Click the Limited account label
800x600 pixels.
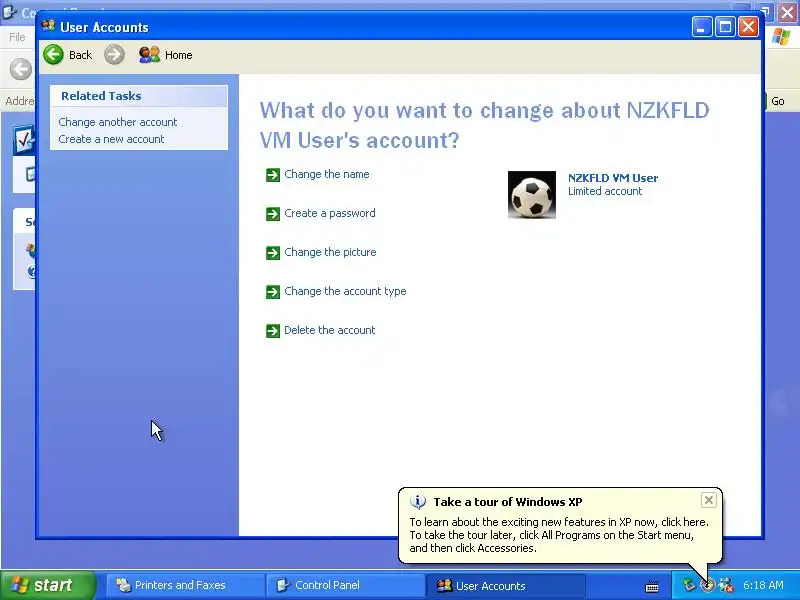(605, 191)
